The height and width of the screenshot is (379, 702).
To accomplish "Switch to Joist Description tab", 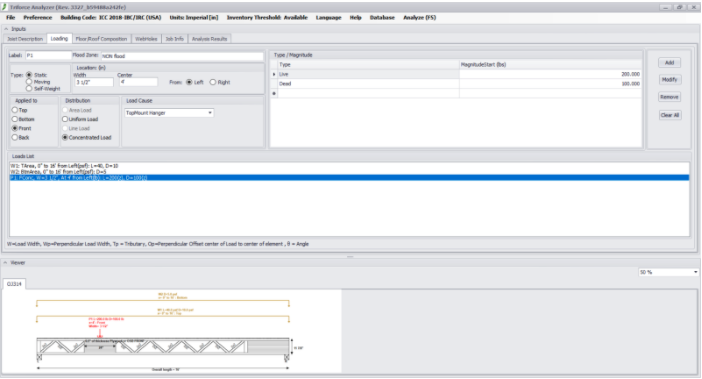I will click(25, 39).
